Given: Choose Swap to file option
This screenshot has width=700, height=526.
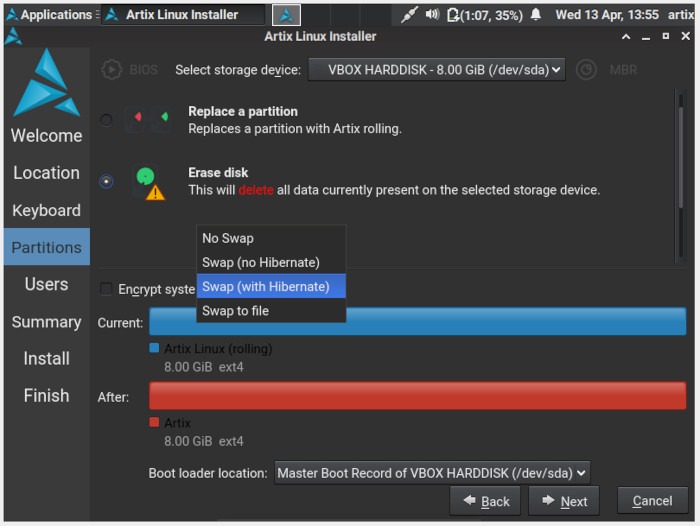Looking at the screenshot, I should coord(271,311).
